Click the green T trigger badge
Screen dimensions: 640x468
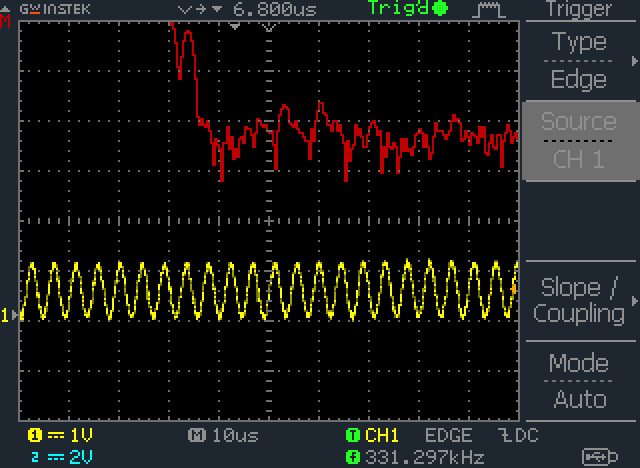tap(353, 435)
